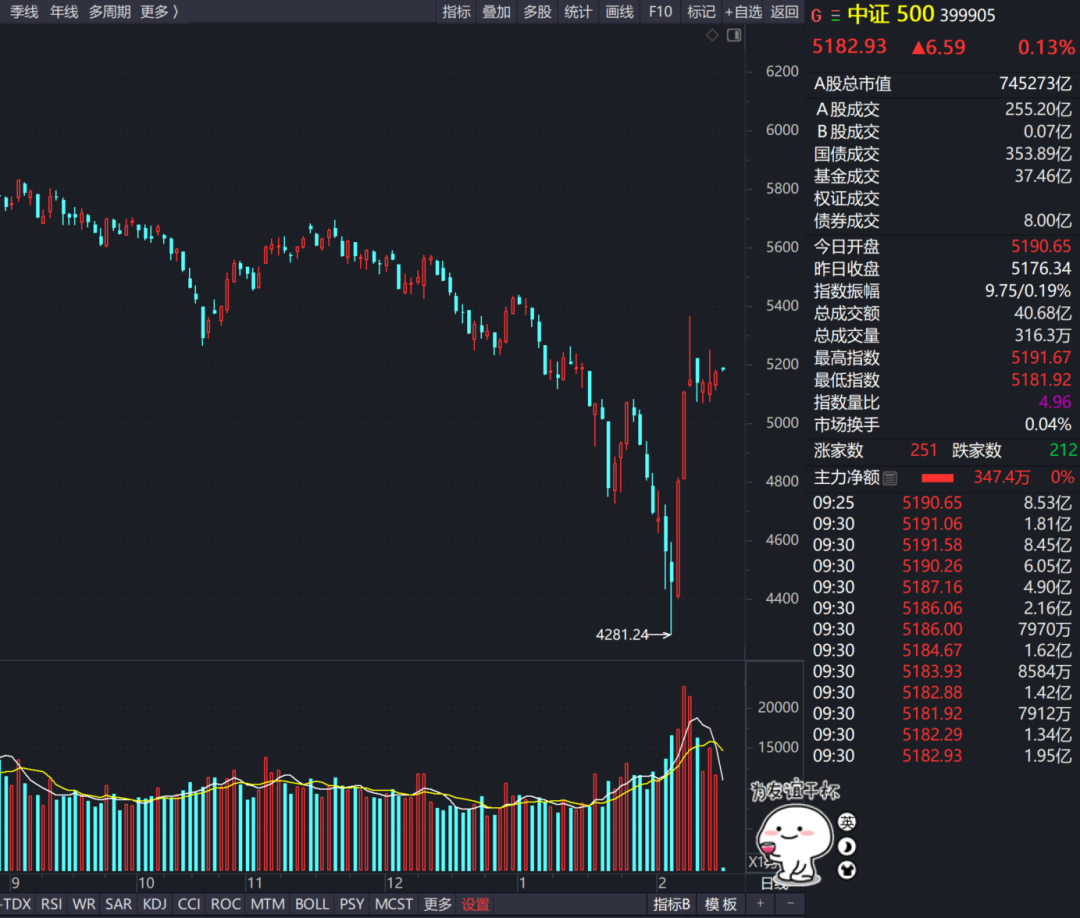Image resolution: width=1080 pixels, height=918 pixels.
Task: Select the 指数振幅 row
Action: (942, 291)
